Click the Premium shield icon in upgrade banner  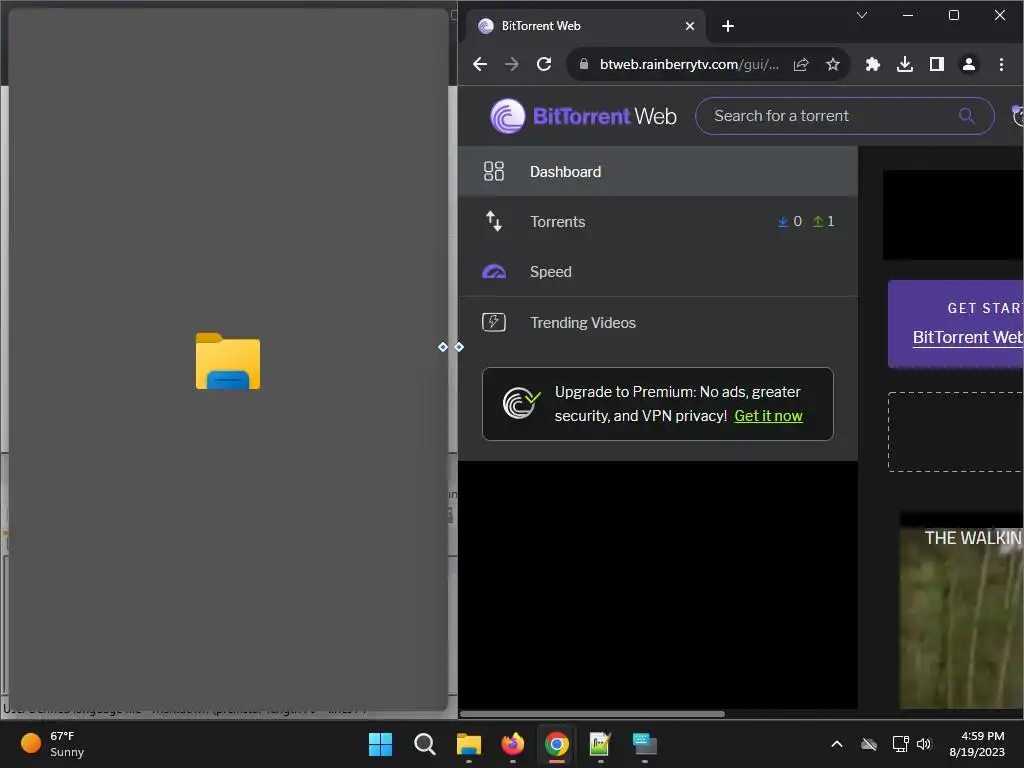(520, 403)
